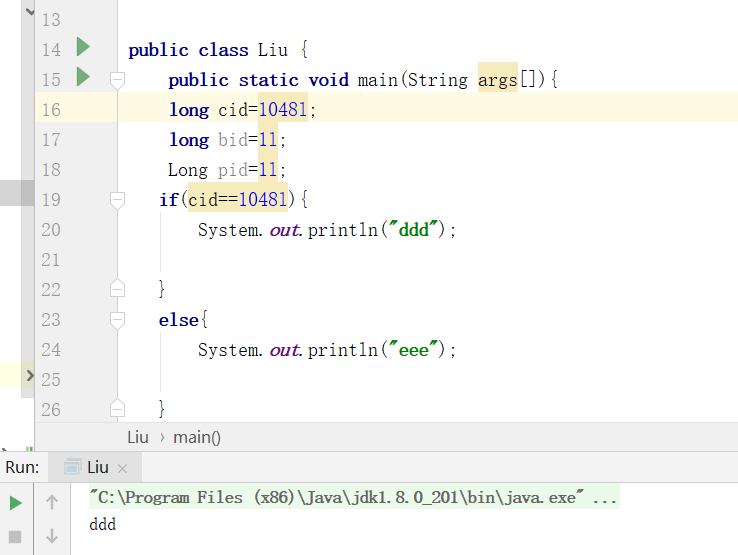
Task: Click the args parameter in main
Action: tap(497, 80)
